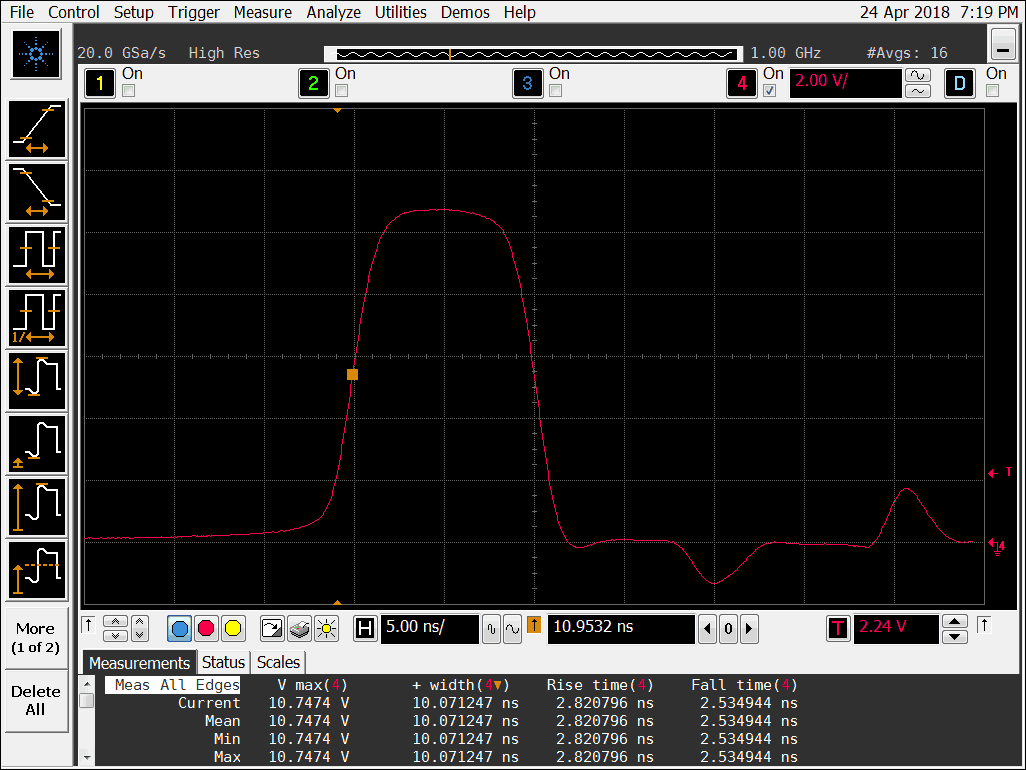Click the orange horizontal position reference icon
Screen dimensions: 1026x770
534,625
